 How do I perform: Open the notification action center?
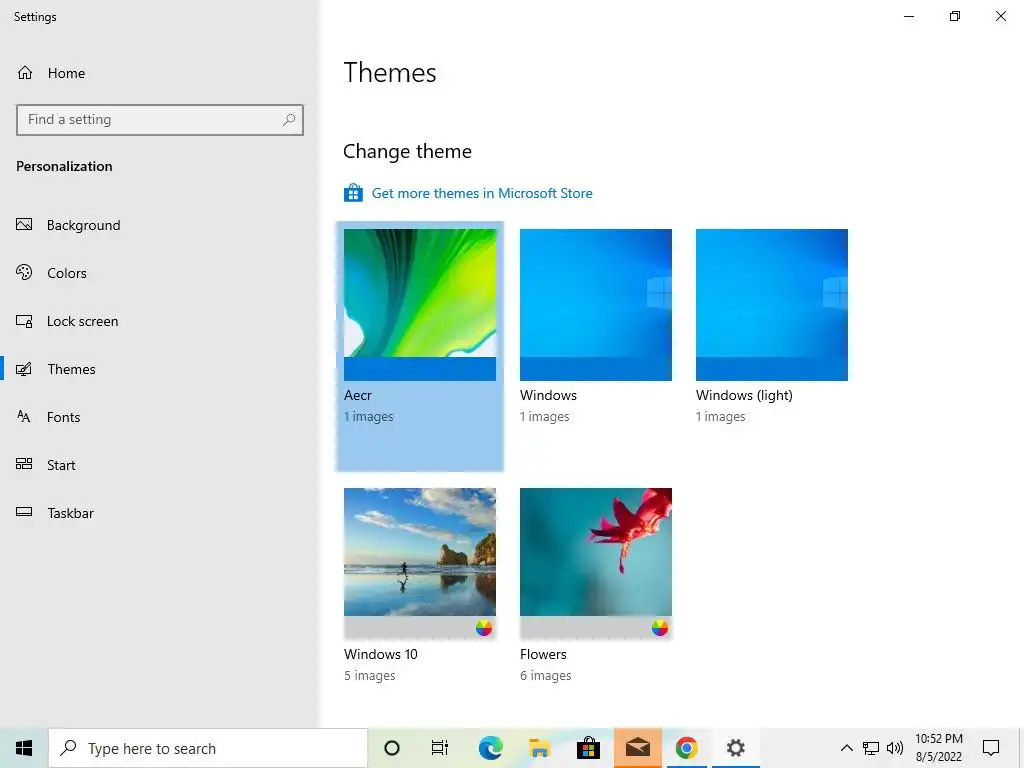point(991,748)
